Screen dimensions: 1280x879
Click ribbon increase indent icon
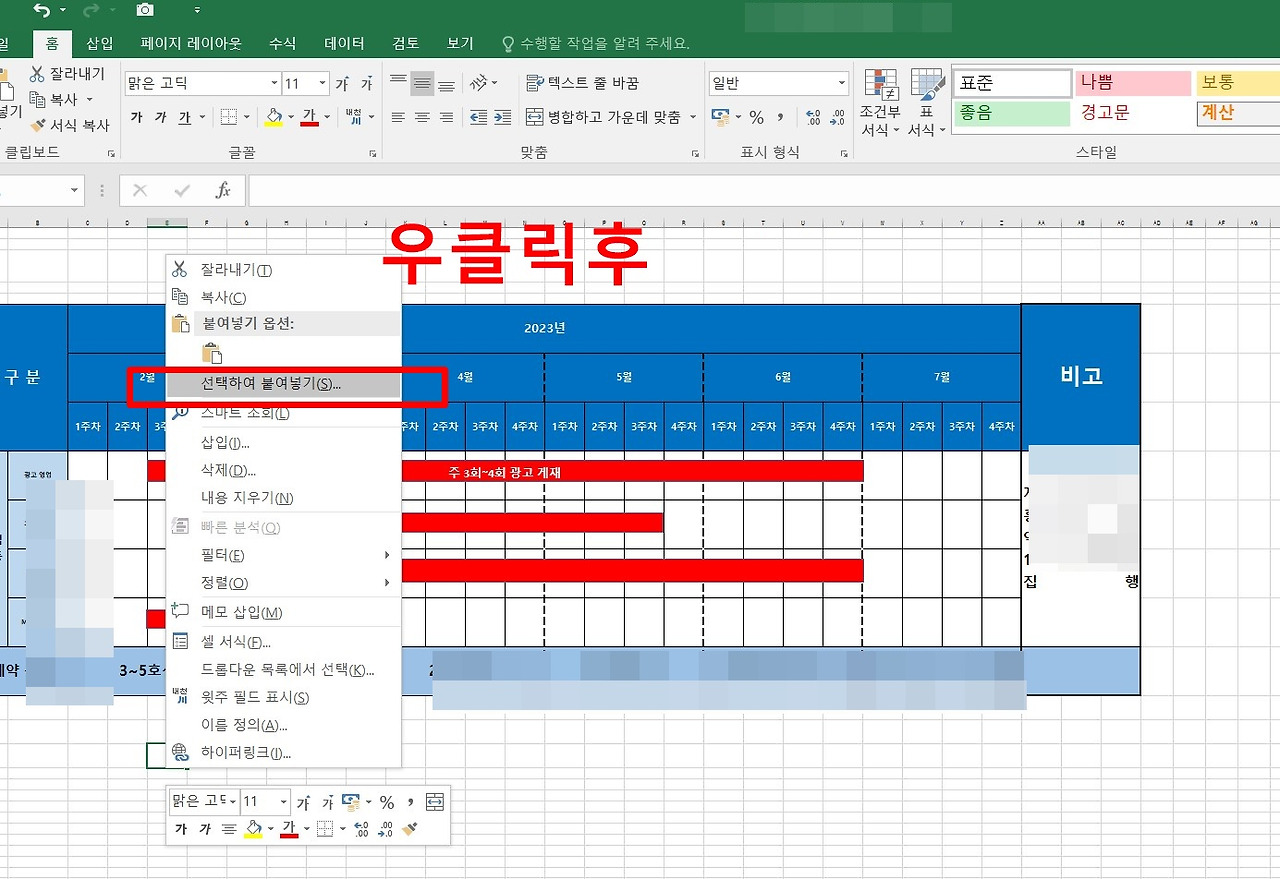pos(503,117)
